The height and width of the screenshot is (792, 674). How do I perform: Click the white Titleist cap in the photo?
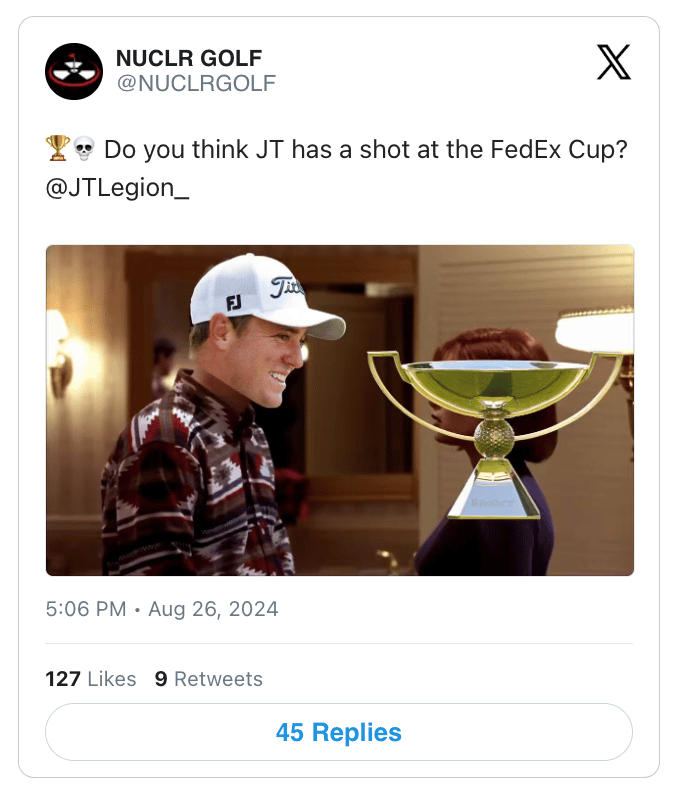(260, 295)
